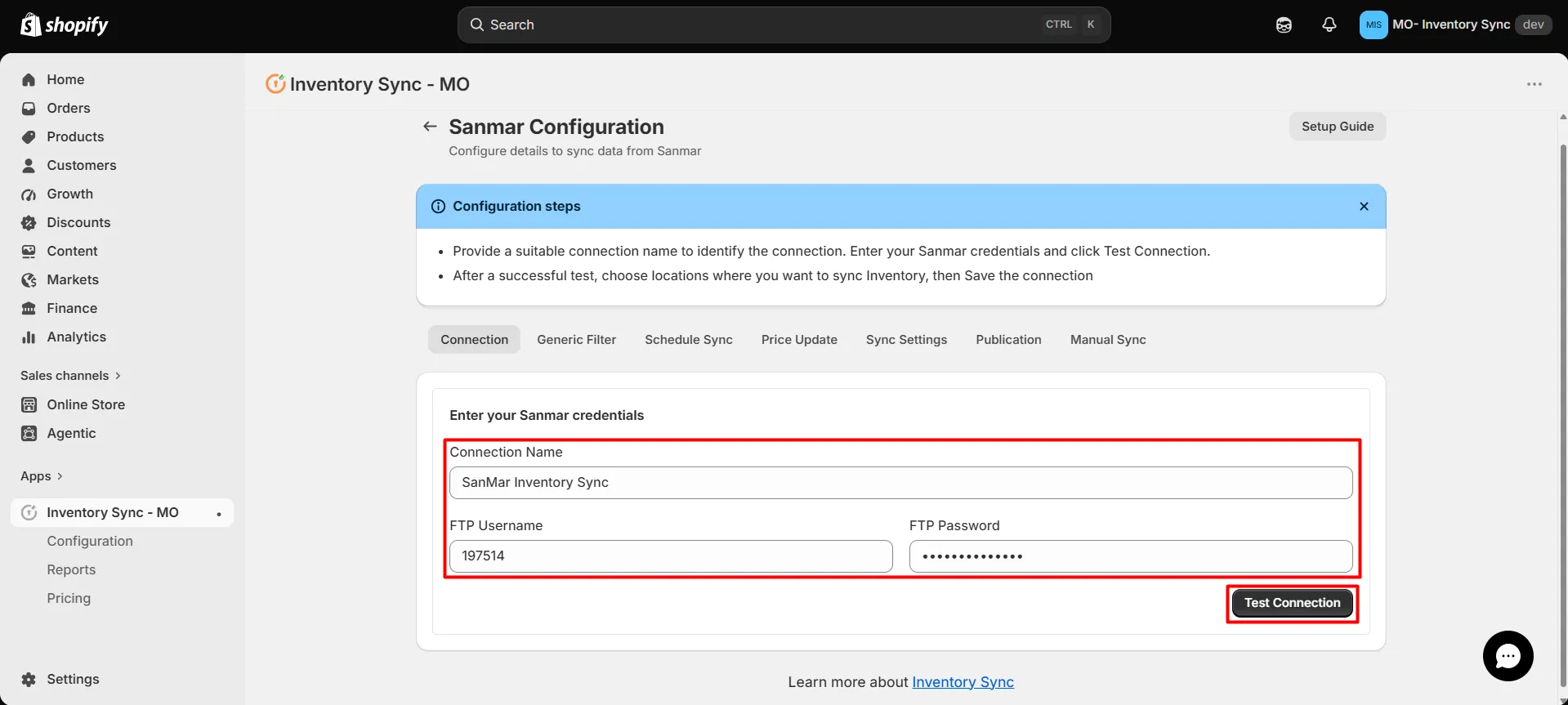Click the FTP Username field
This screenshot has width=1568, height=705.
(x=671, y=556)
